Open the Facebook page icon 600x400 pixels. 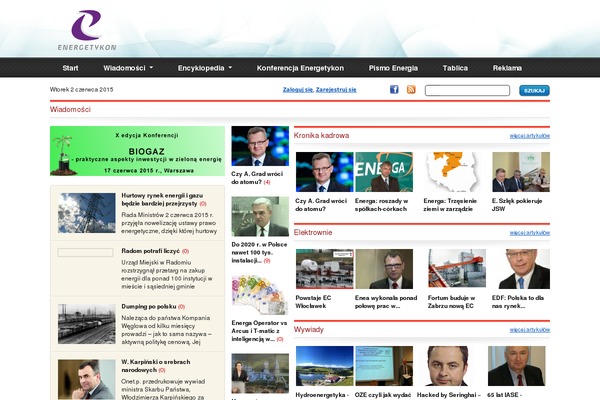(394, 90)
